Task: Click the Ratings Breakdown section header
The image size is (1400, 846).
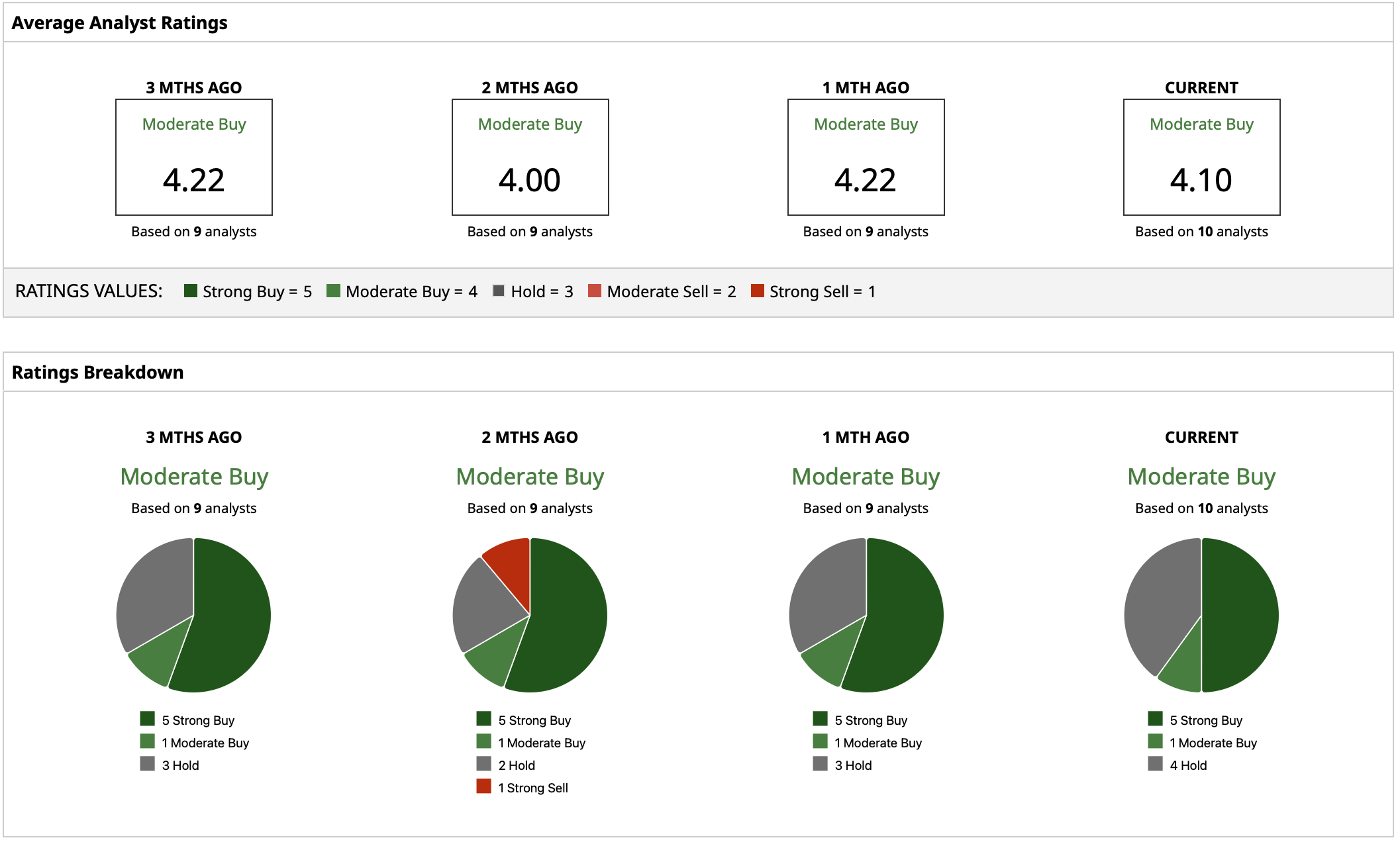Action: 98,372
